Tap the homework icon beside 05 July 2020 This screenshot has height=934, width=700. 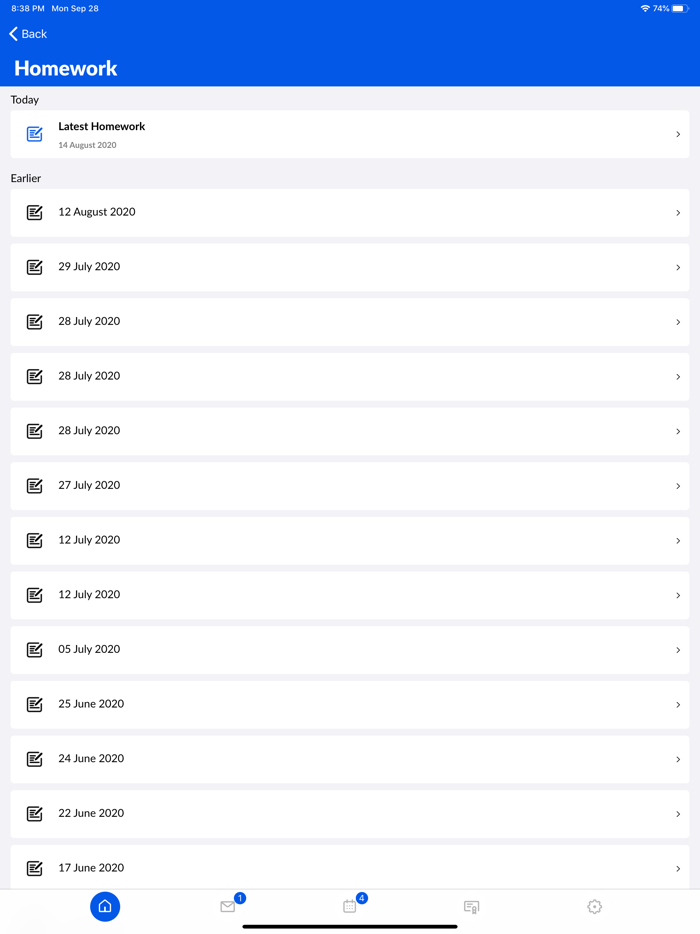35,649
